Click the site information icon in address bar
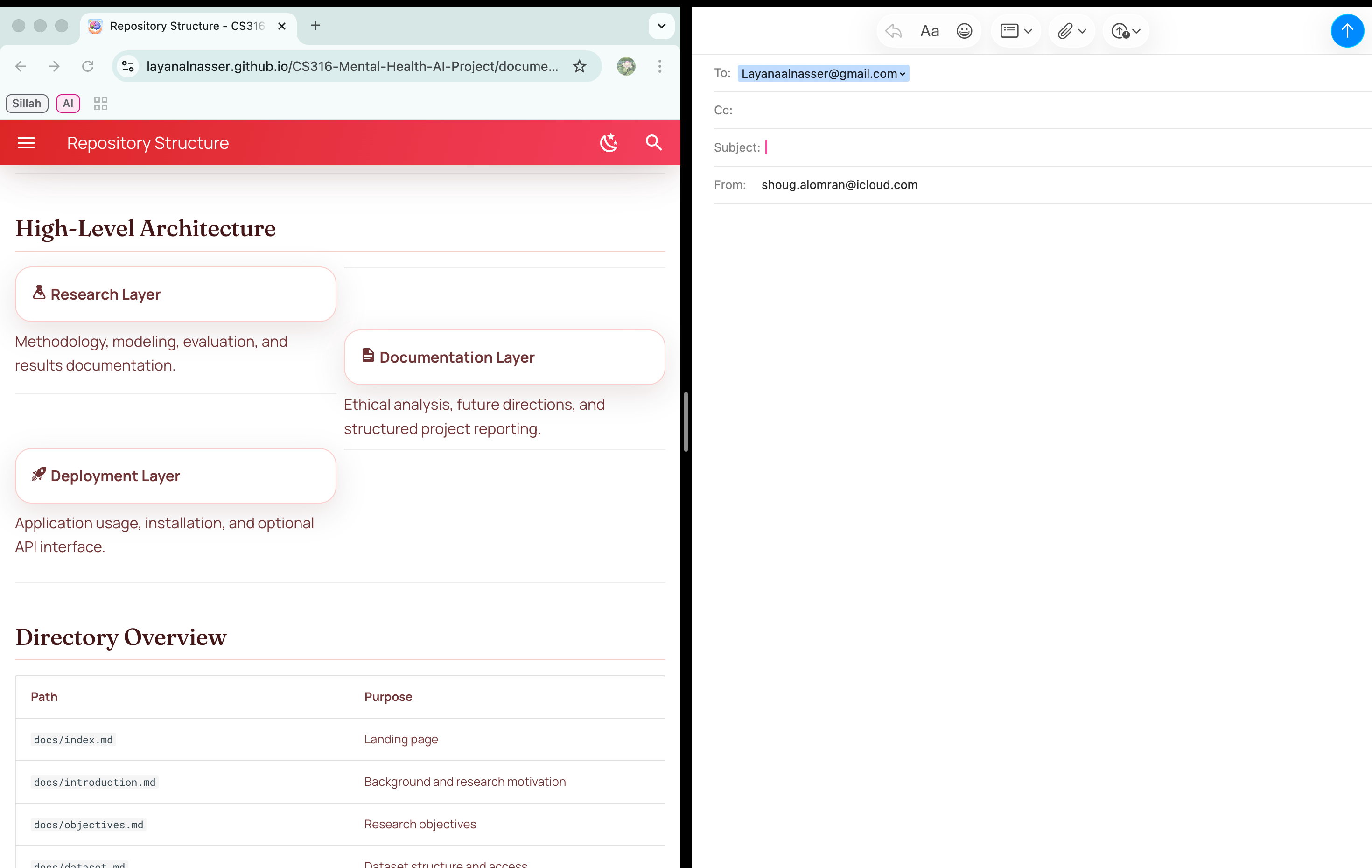Viewport: 1372px width, 868px height. [x=128, y=67]
